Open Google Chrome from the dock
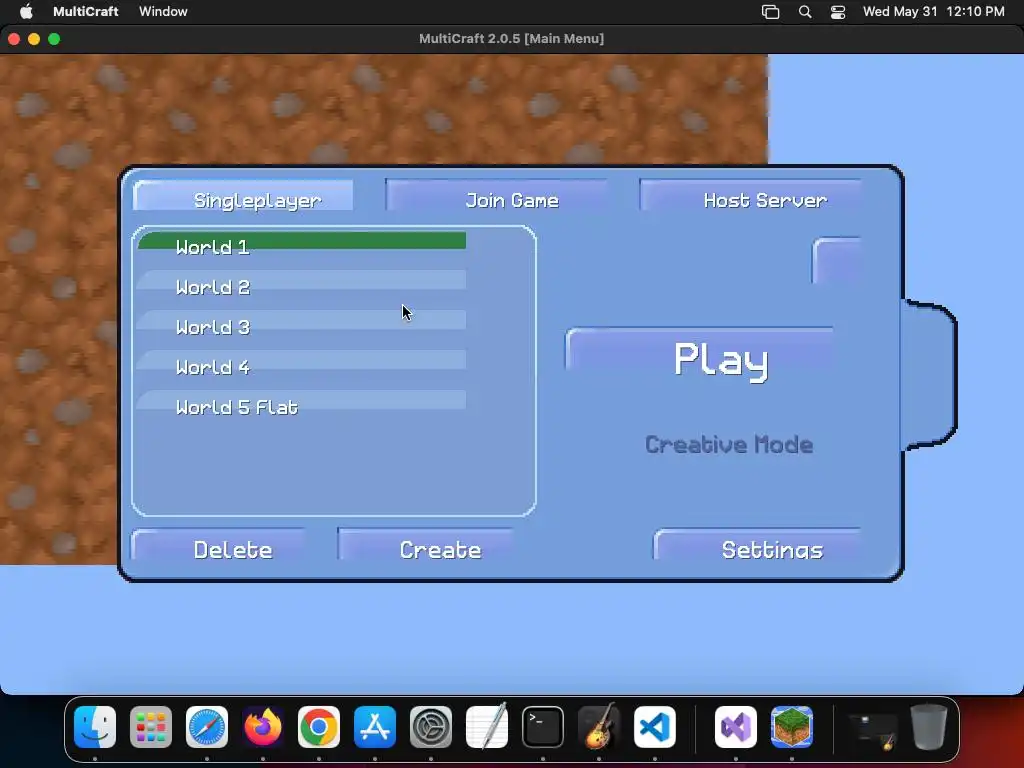1024x768 pixels. click(x=319, y=727)
